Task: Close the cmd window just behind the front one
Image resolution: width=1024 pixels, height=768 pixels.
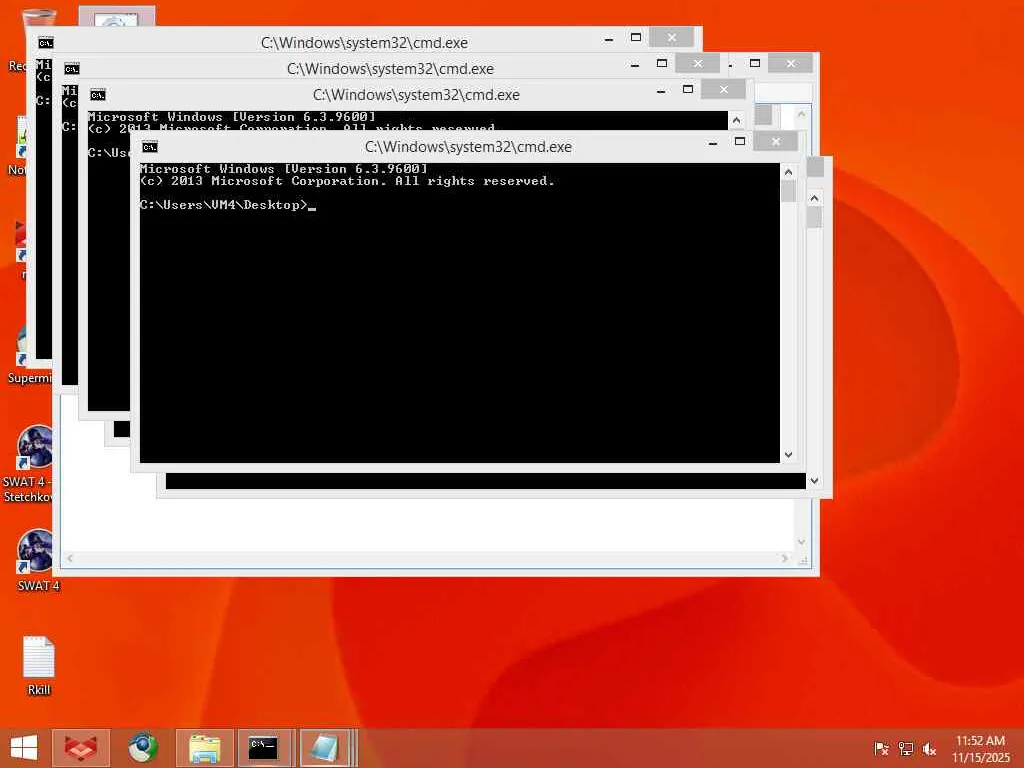Action: pyautogui.click(x=724, y=89)
